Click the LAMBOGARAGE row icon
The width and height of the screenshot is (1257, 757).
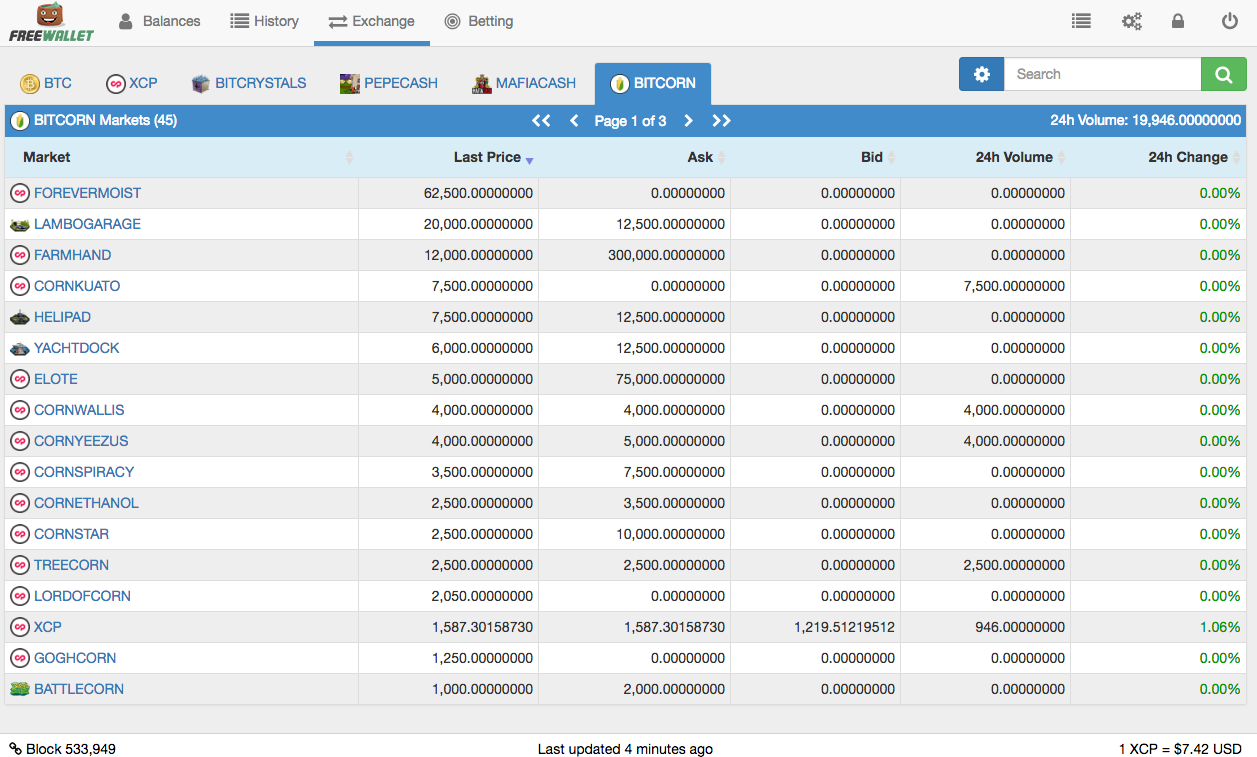19,224
